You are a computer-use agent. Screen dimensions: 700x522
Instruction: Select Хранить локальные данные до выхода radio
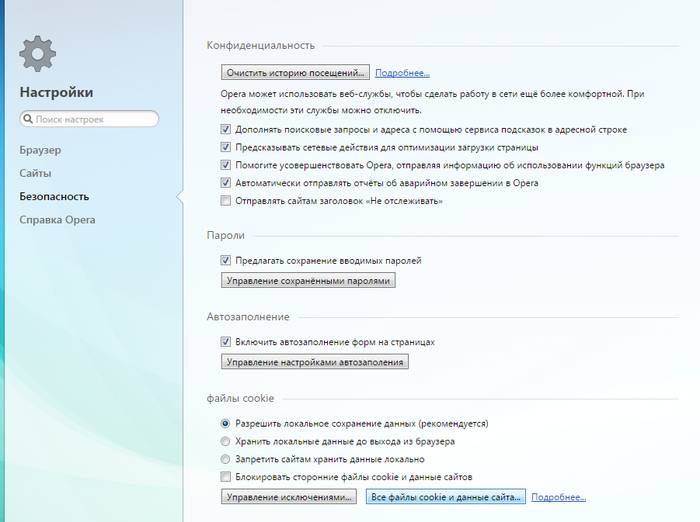pyautogui.click(x=225, y=441)
